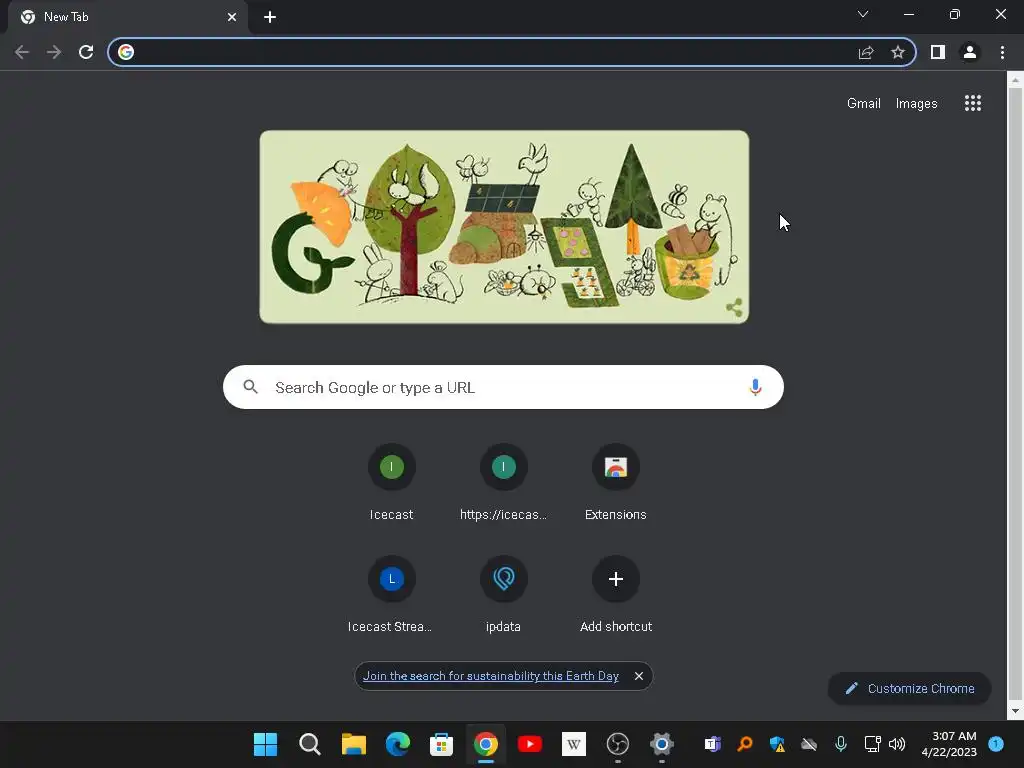Open Windows taskbar search

pyautogui.click(x=310, y=744)
